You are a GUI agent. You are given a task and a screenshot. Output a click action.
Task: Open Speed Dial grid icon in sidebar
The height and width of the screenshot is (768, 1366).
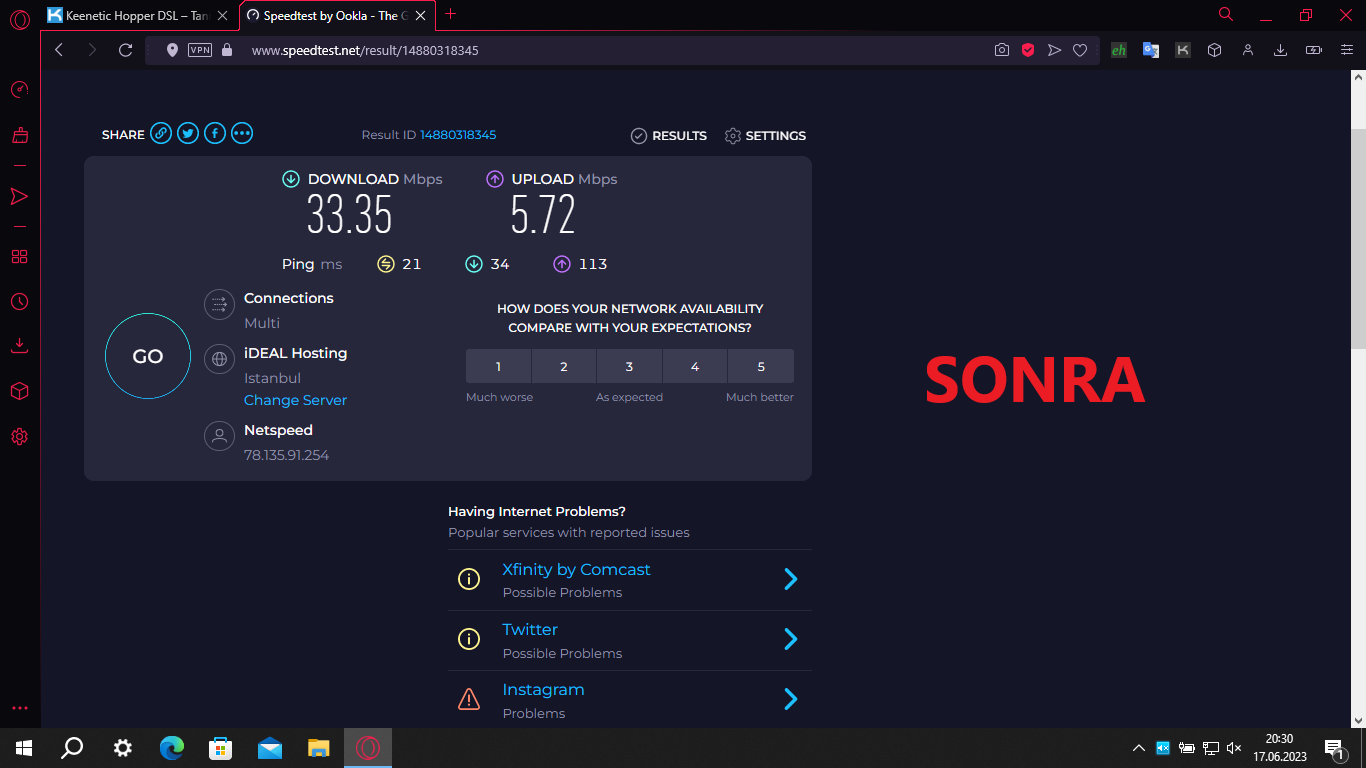[x=19, y=257]
